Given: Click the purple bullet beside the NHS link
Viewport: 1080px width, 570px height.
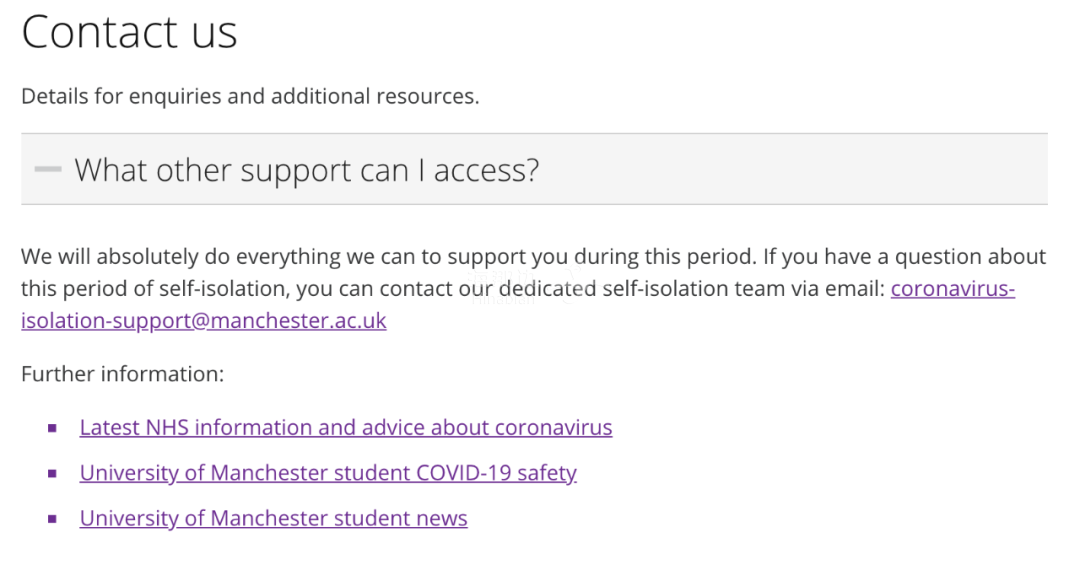Looking at the screenshot, I should [x=52, y=428].
